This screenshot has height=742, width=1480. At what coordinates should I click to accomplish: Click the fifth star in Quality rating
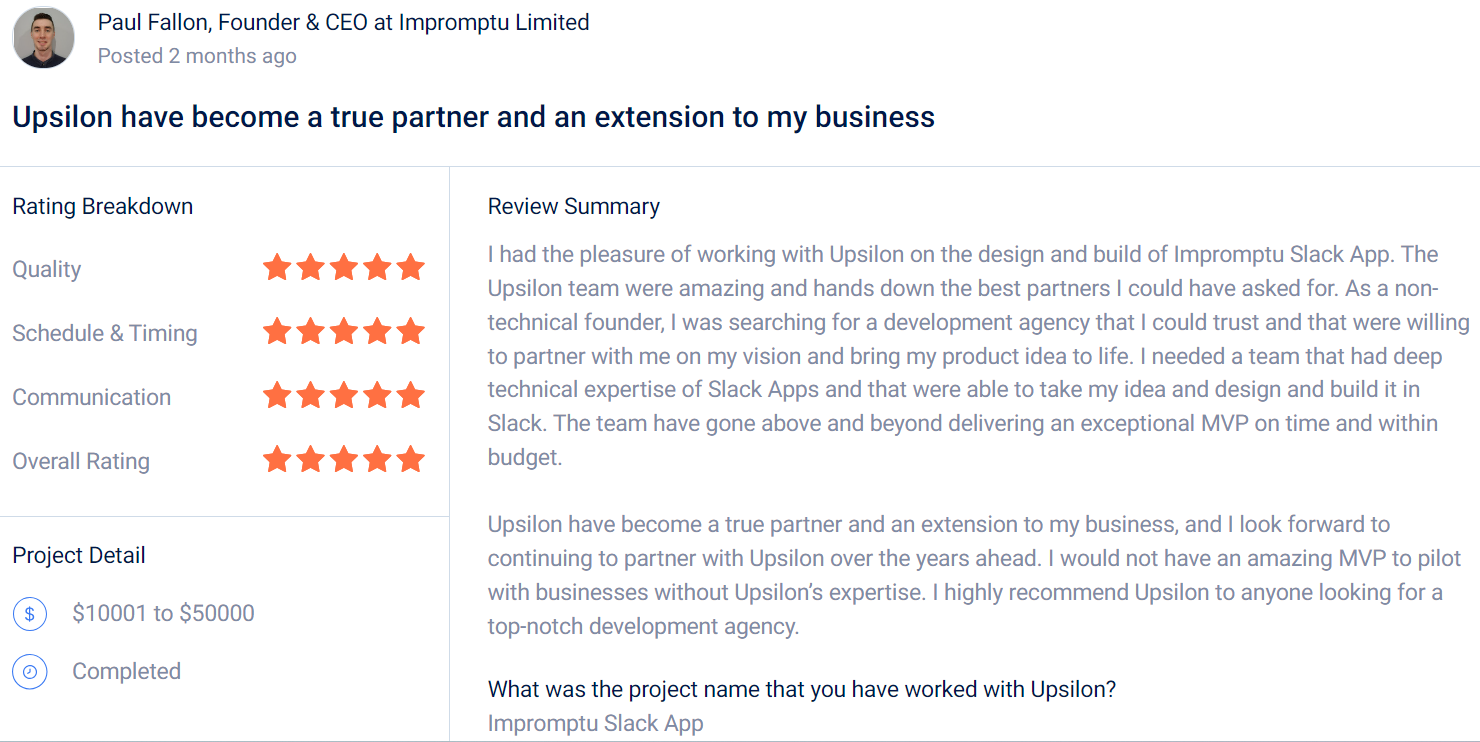[x=410, y=268]
